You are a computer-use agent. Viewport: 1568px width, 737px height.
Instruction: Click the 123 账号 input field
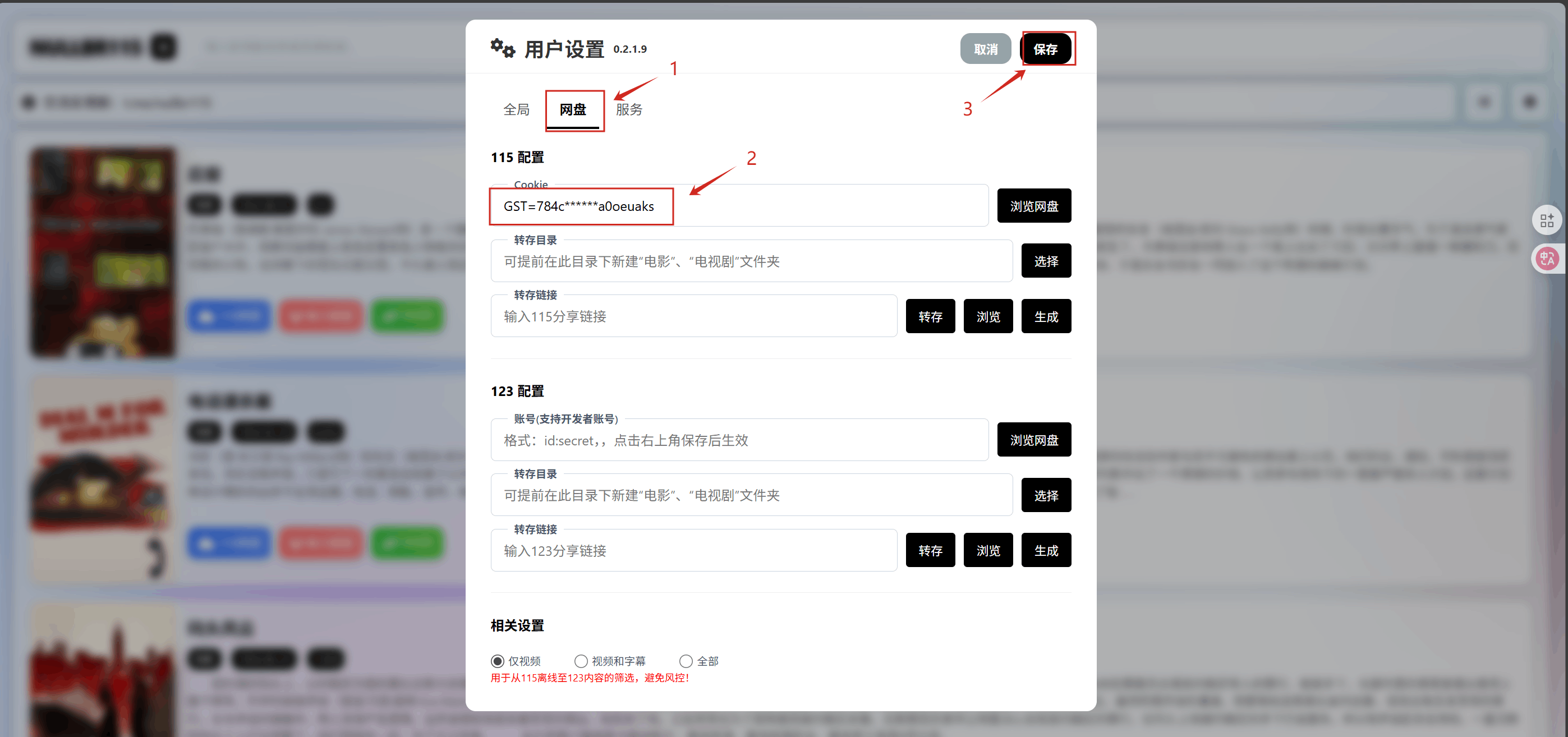coord(739,440)
